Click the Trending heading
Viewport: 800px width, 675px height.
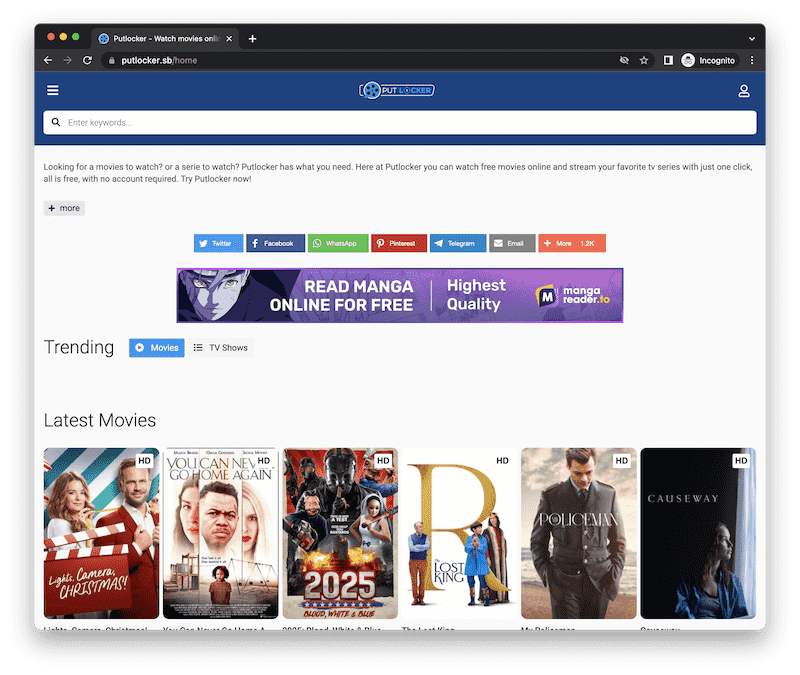pyautogui.click(x=79, y=347)
